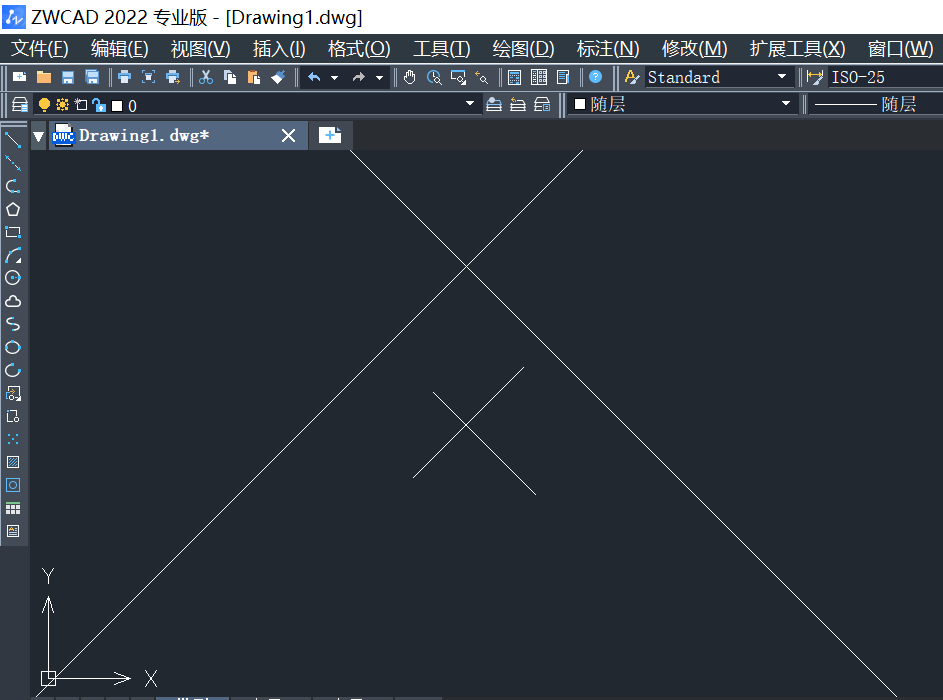Click the Make Block tool
943x700 pixels.
click(x=13, y=416)
